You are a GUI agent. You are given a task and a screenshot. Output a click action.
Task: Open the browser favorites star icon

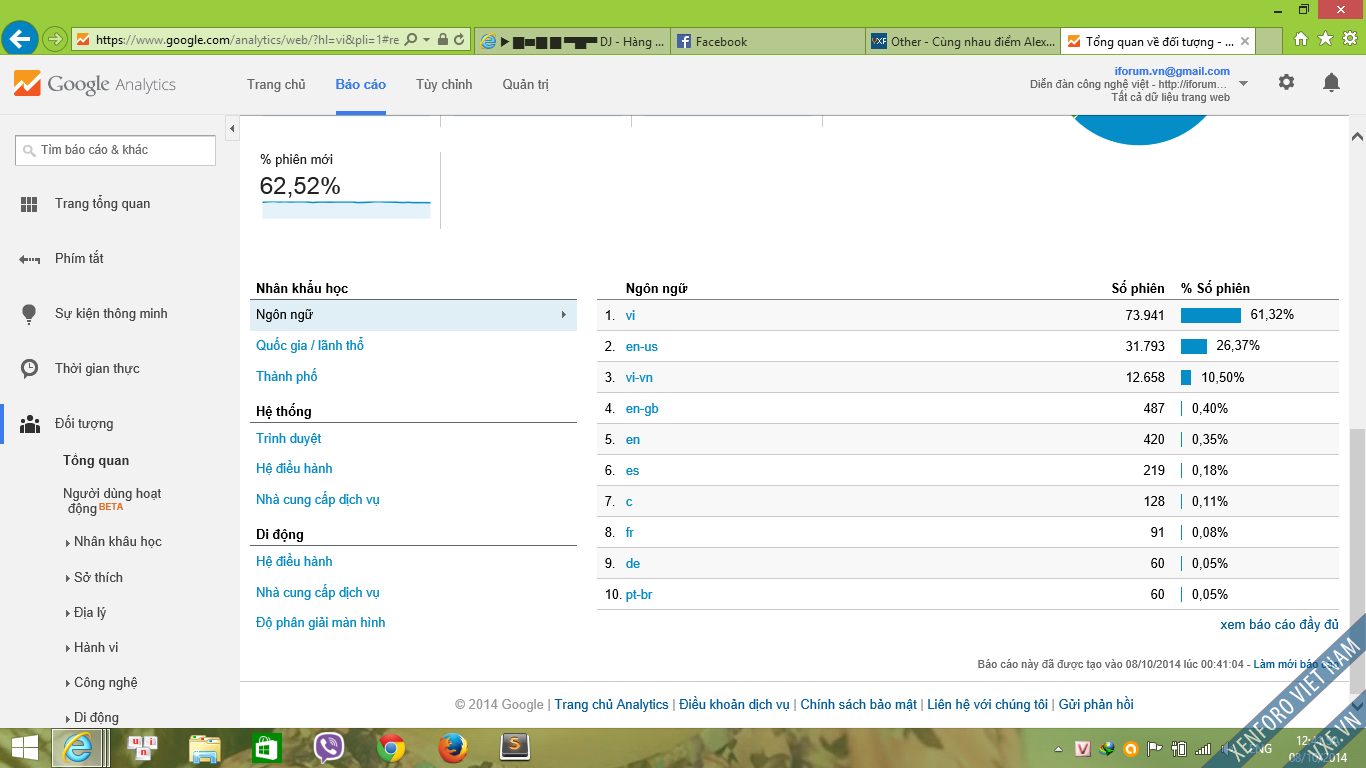point(1325,39)
